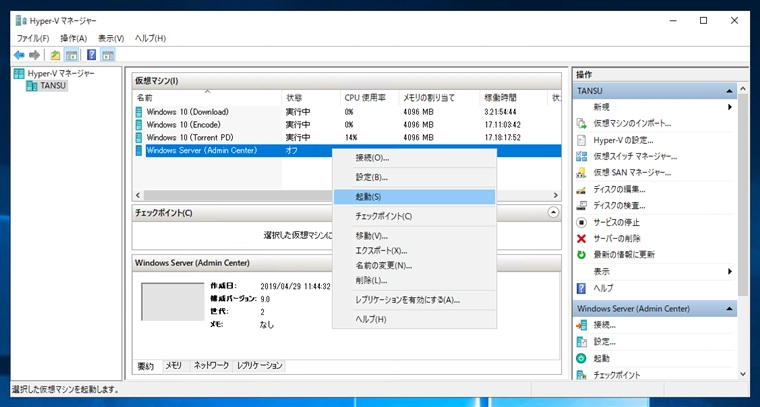Click the 設定 icon in VM actions
The width and height of the screenshot is (760, 407).
(x=581, y=342)
